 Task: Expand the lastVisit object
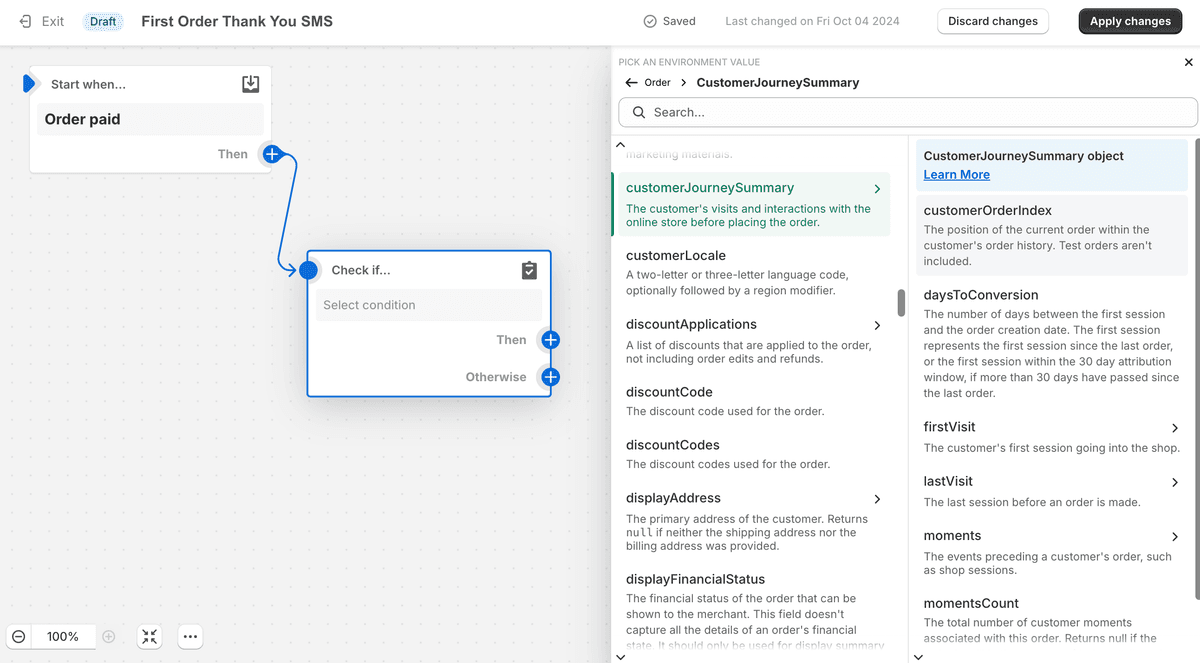click(1175, 482)
